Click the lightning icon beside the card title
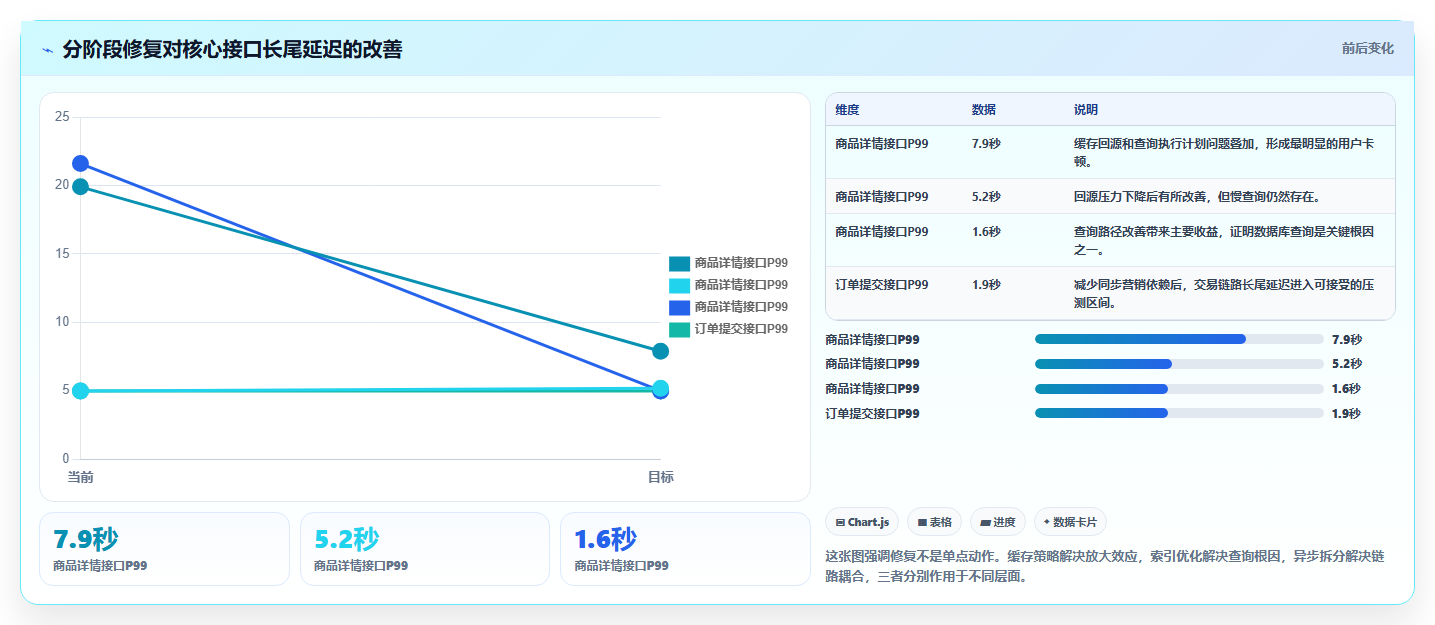 coord(48,50)
